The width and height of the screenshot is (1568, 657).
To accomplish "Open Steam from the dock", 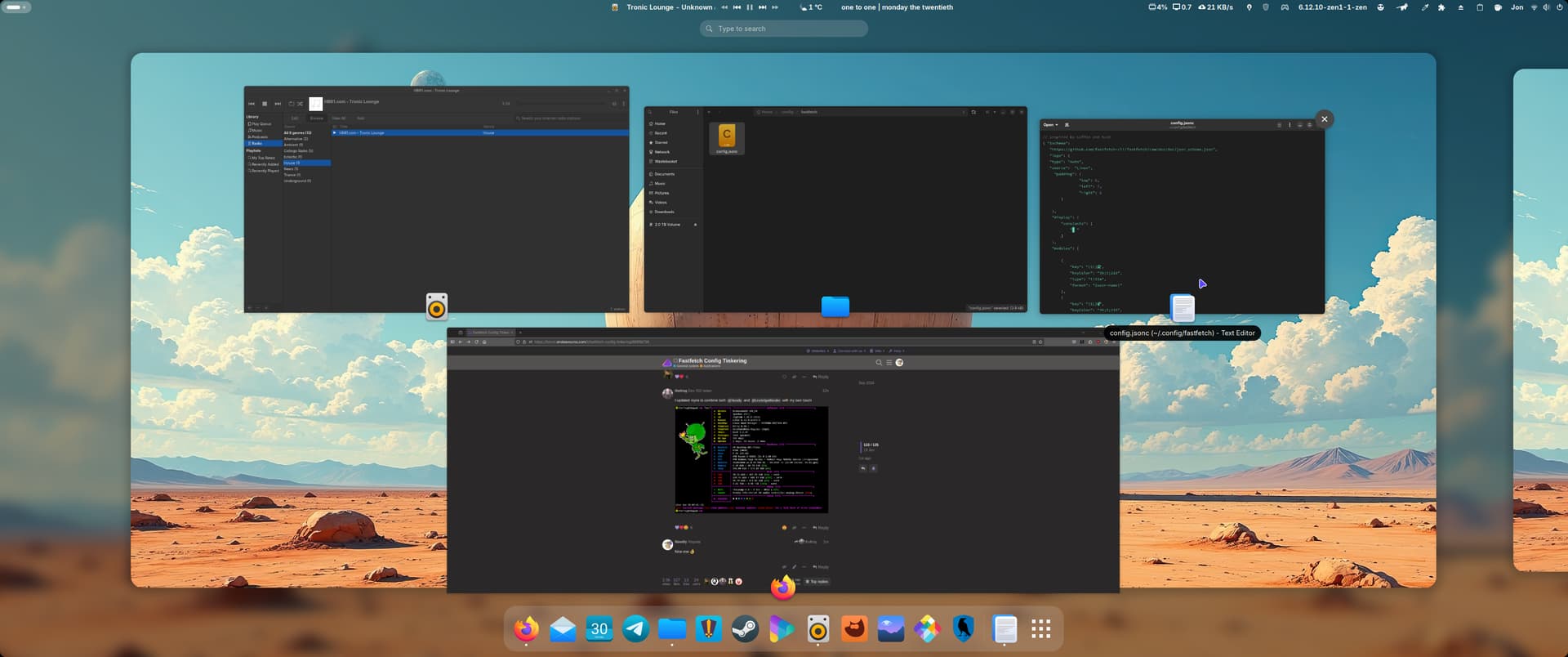I will coord(745,629).
